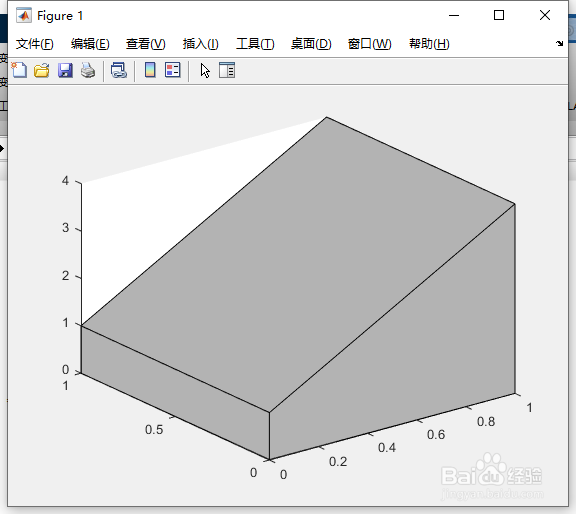Click the axis tick label 0.2
The height and width of the screenshot is (514, 576).
pyautogui.click(x=338, y=461)
